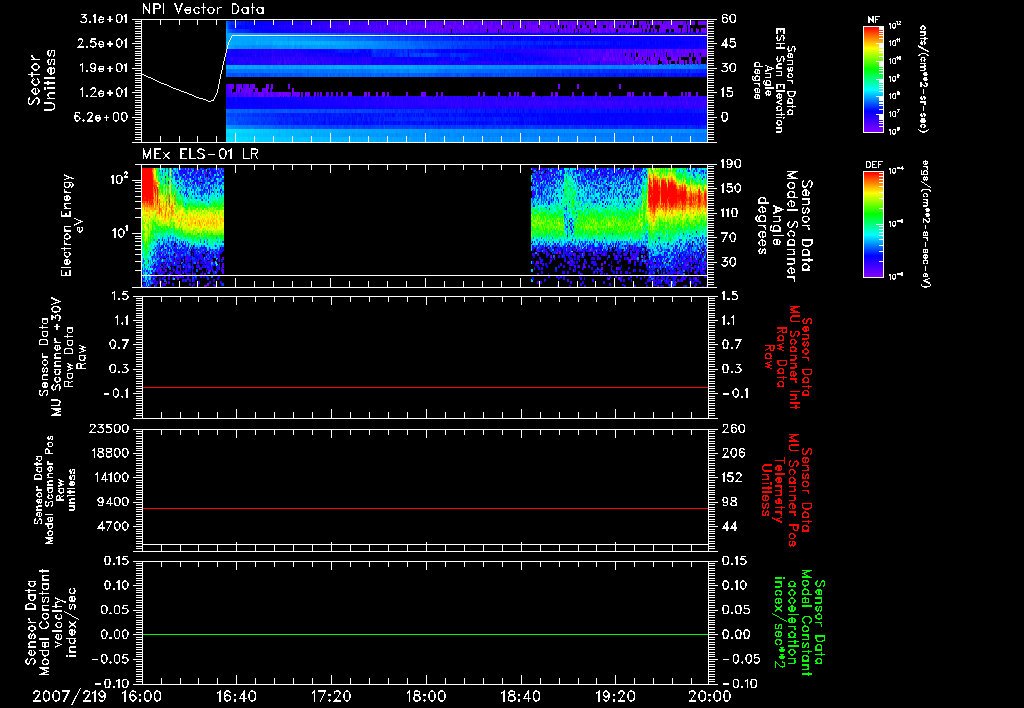Click the red high-flux electron region after 19:20
This screenshot has height=708, width=1024.
pyautogui.click(x=677, y=193)
